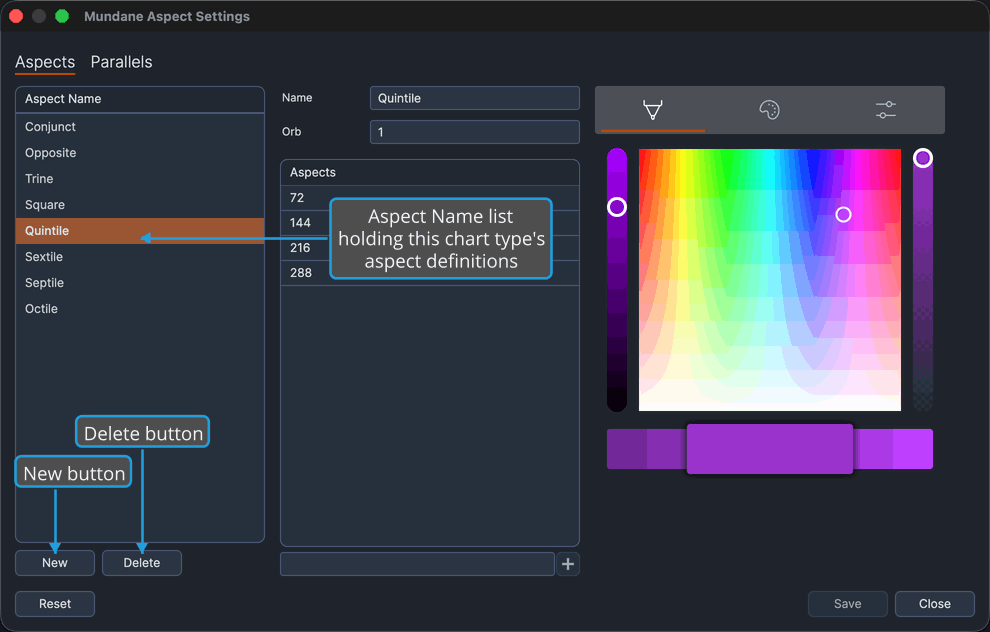Screen dimensions: 990x632
Task: Click the new aspect angle input field
Action: (x=417, y=564)
